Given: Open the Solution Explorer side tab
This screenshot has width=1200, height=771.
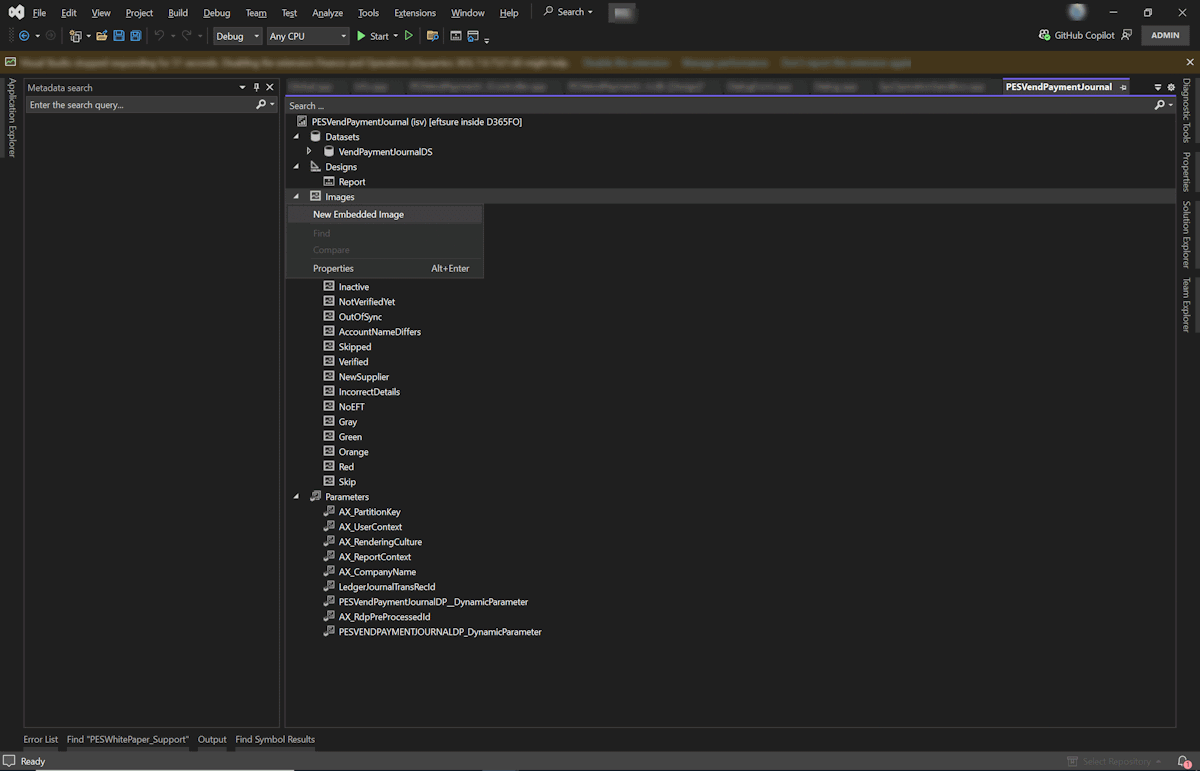Looking at the screenshot, I should coord(1187,234).
